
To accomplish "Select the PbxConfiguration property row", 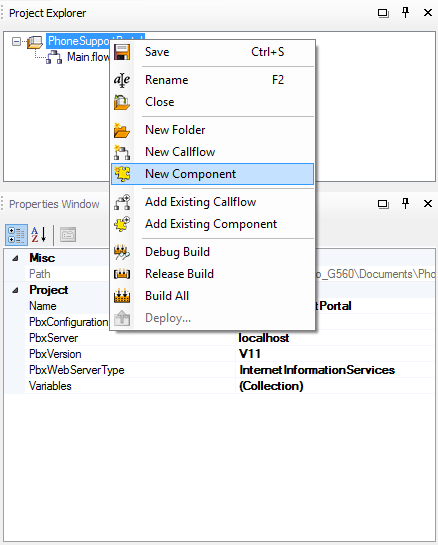I will tap(68, 322).
